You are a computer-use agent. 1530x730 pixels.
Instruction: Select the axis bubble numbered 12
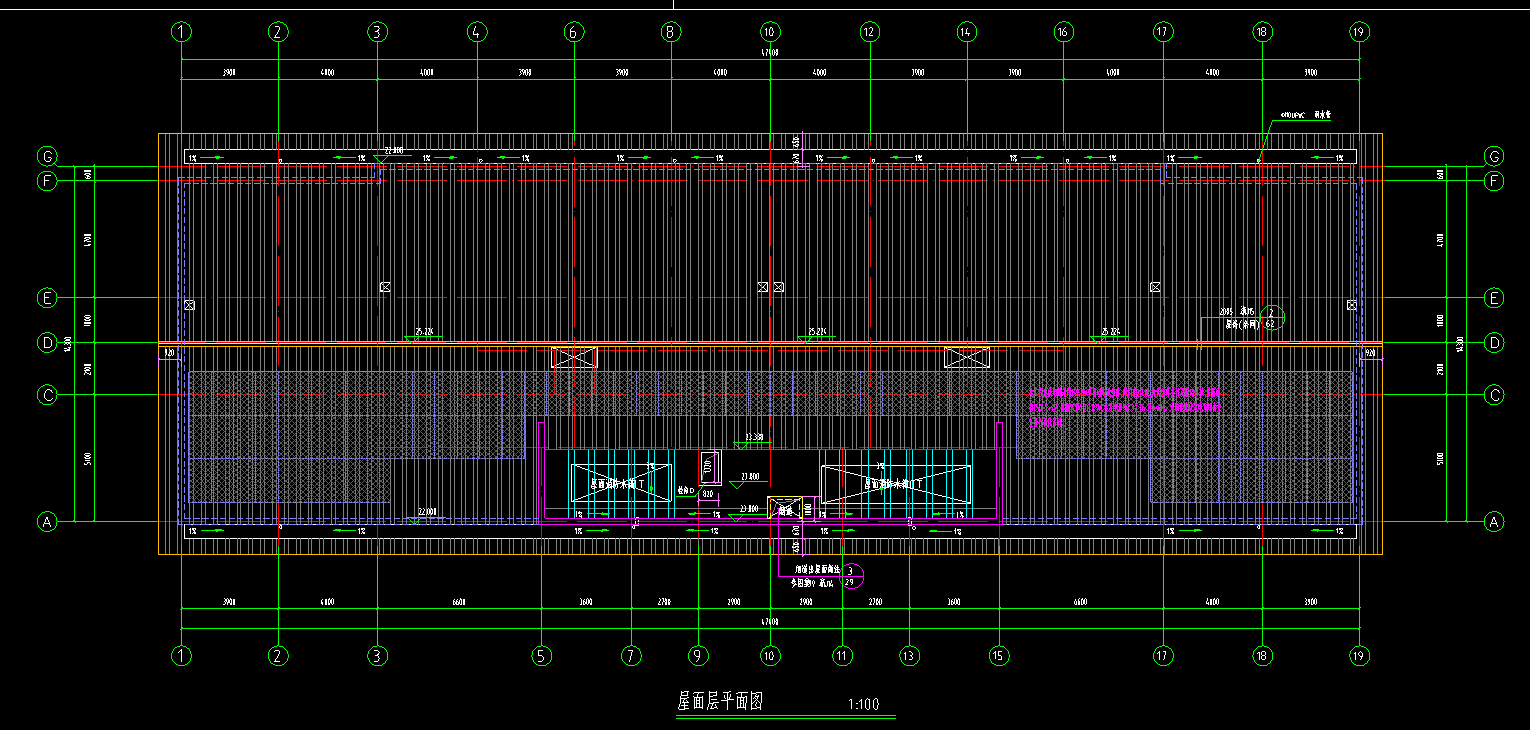click(869, 32)
